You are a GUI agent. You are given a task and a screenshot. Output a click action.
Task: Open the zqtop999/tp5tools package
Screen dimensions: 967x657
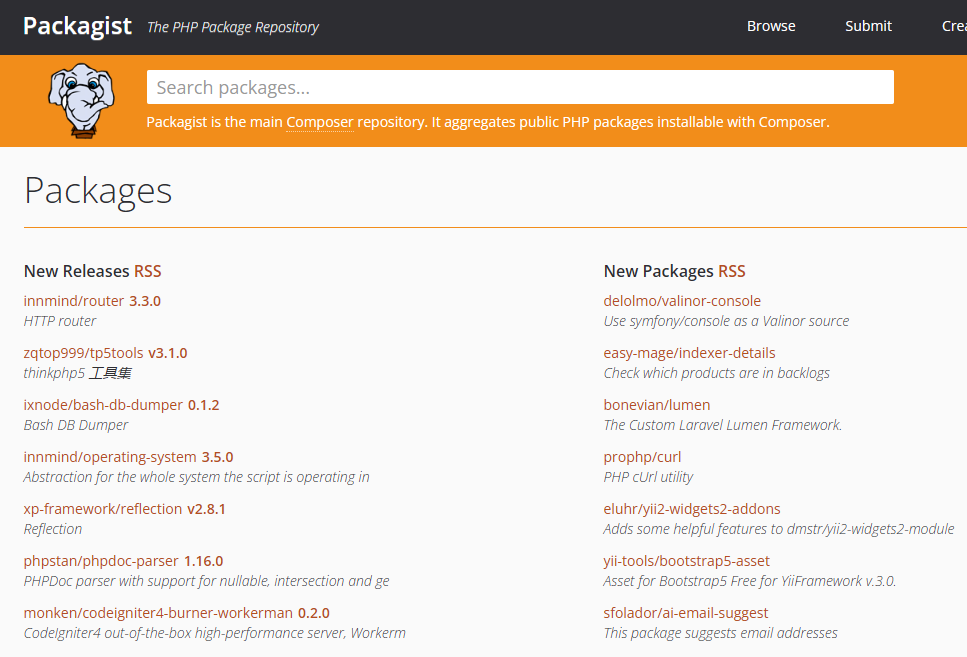pos(83,353)
